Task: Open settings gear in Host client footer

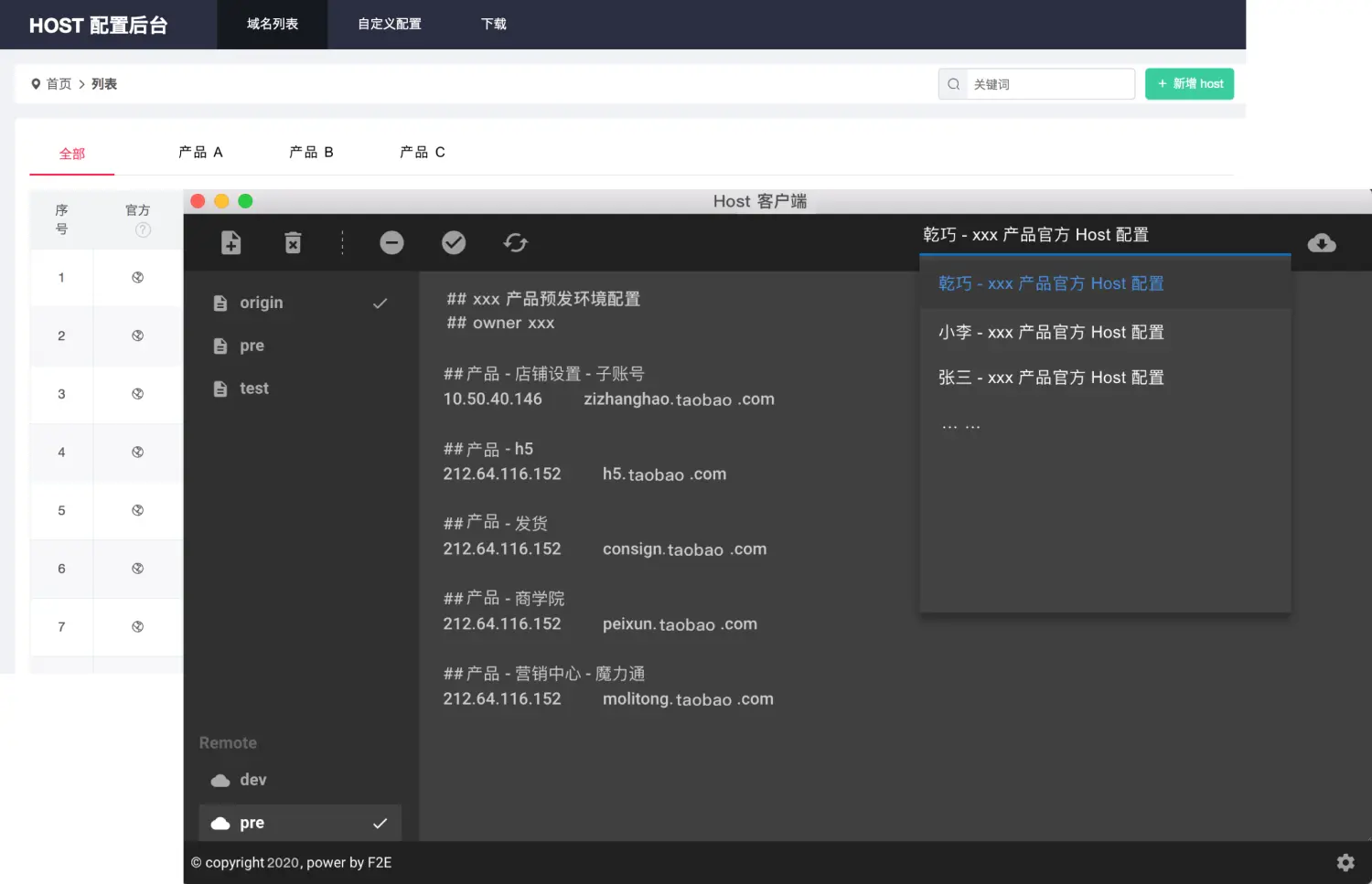Action: point(1345,862)
